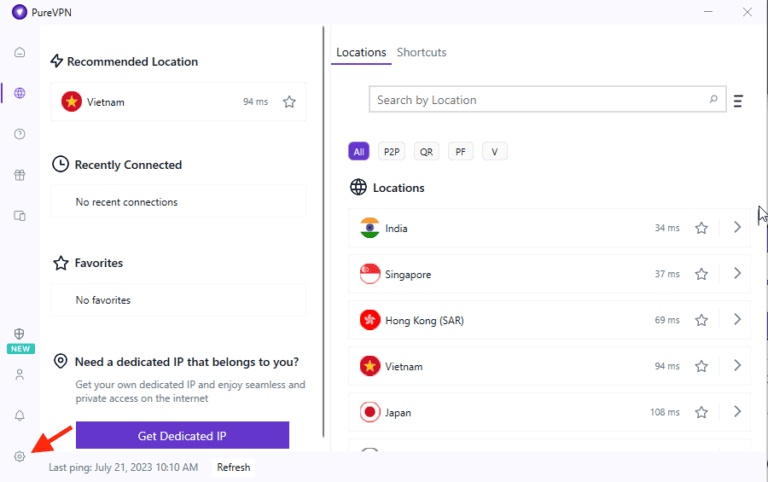The height and width of the screenshot is (482, 768).
Task: Click the search magnifier icon
Action: pyautogui.click(x=713, y=100)
